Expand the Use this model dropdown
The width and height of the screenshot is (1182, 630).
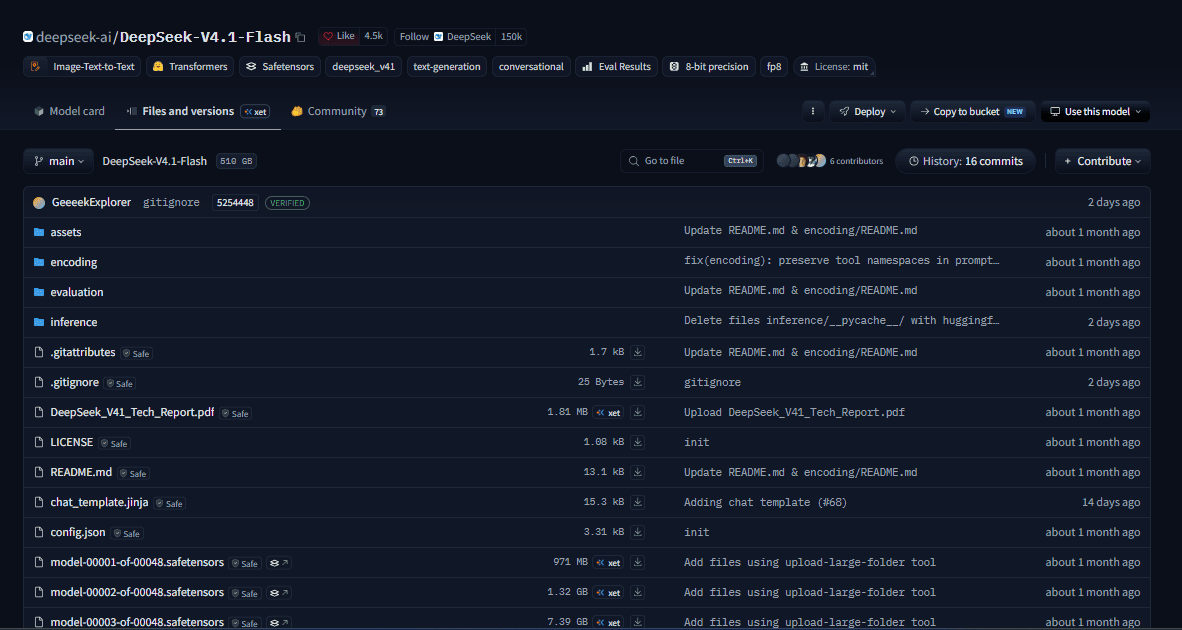(x=1095, y=112)
